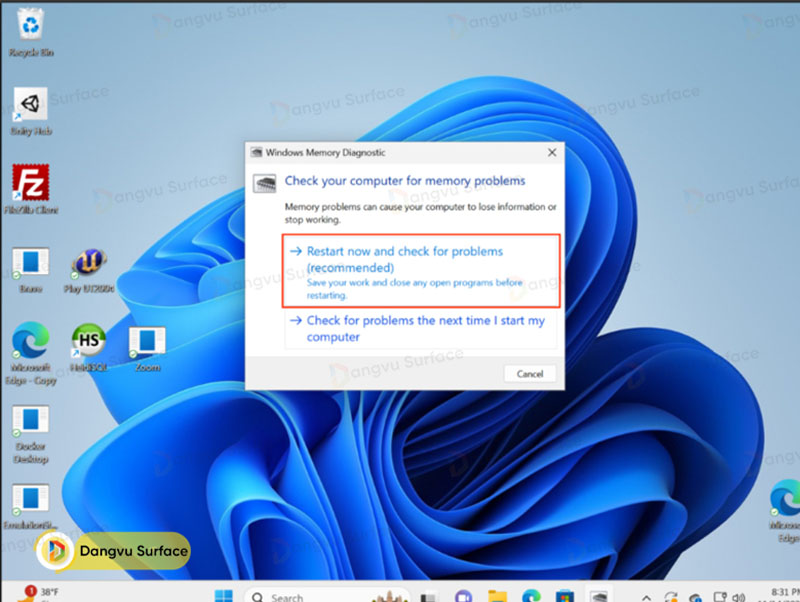Click the Cancel button in the dialog
This screenshot has height=602, width=800.
point(529,373)
